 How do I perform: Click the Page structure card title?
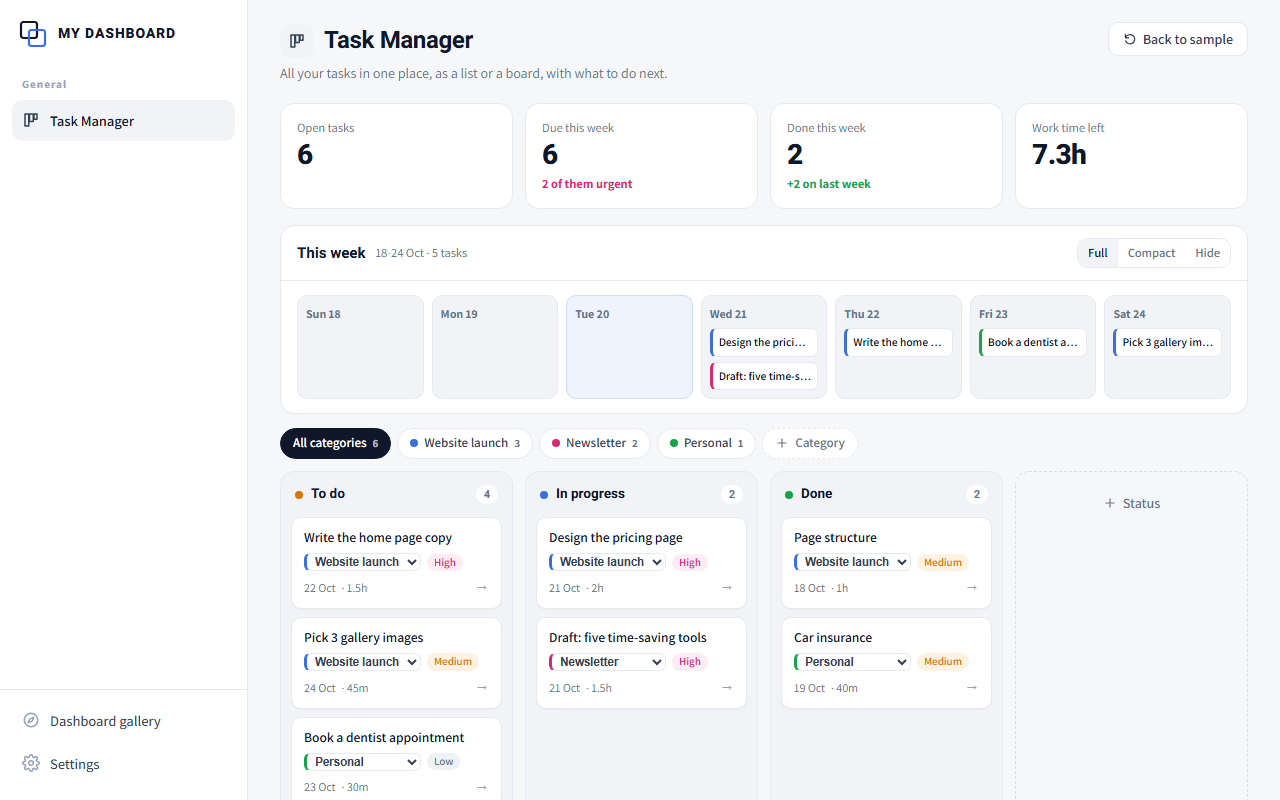[x=835, y=538]
